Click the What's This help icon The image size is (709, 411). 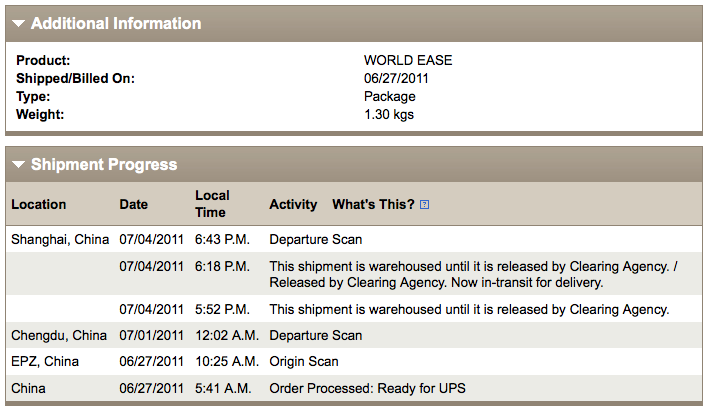click(x=425, y=205)
